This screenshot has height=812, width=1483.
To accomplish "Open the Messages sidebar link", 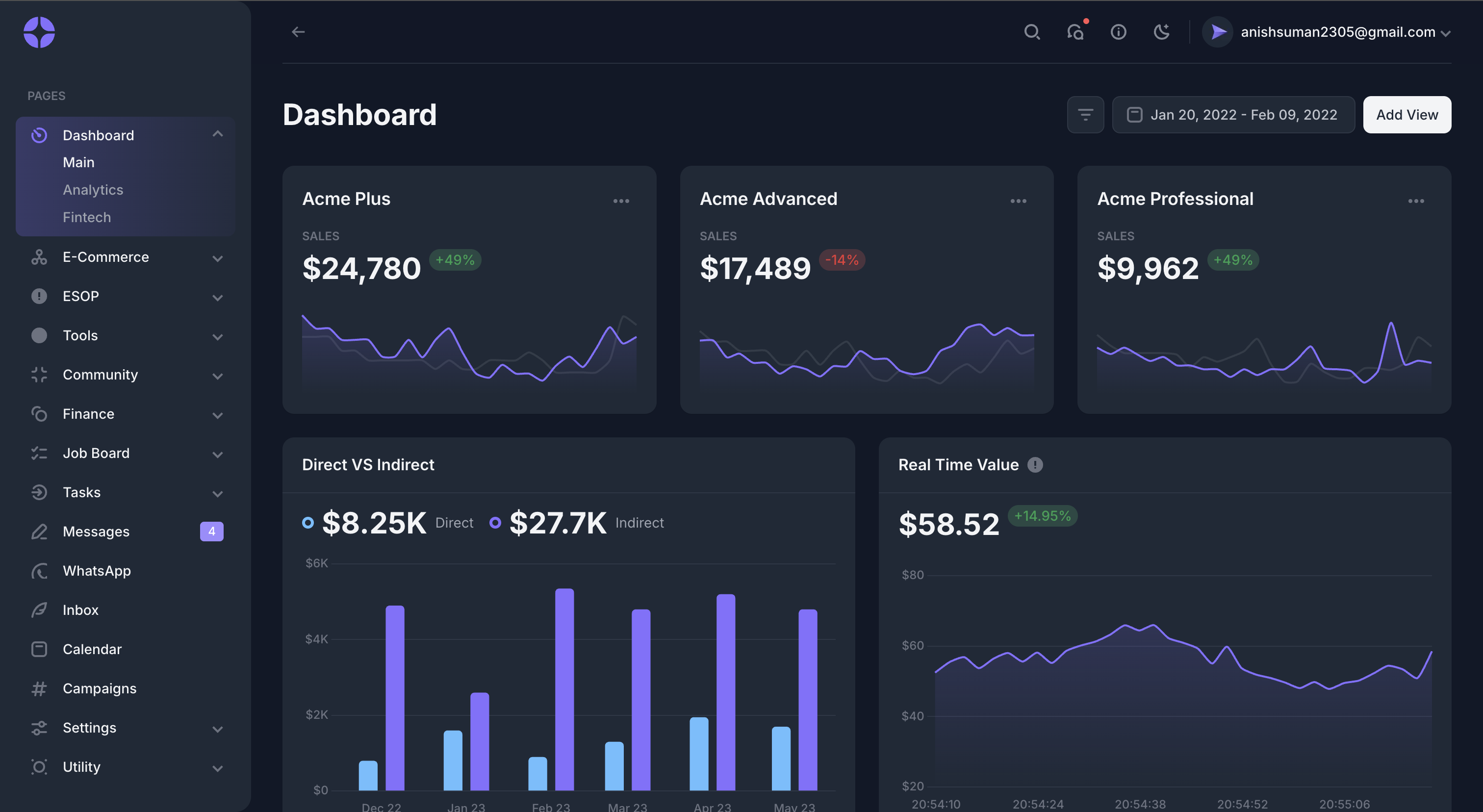I will 96,531.
